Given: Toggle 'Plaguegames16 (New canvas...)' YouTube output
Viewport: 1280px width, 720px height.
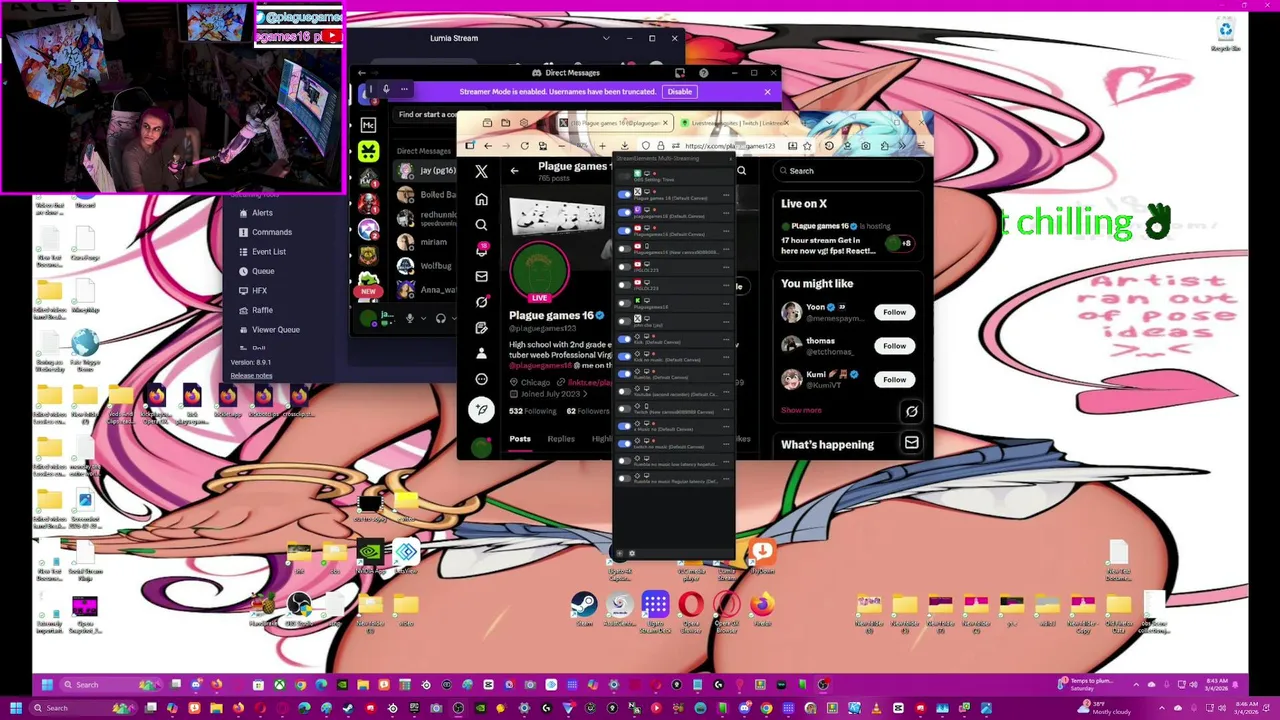Looking at the screenshot, I should click(625, 249).
